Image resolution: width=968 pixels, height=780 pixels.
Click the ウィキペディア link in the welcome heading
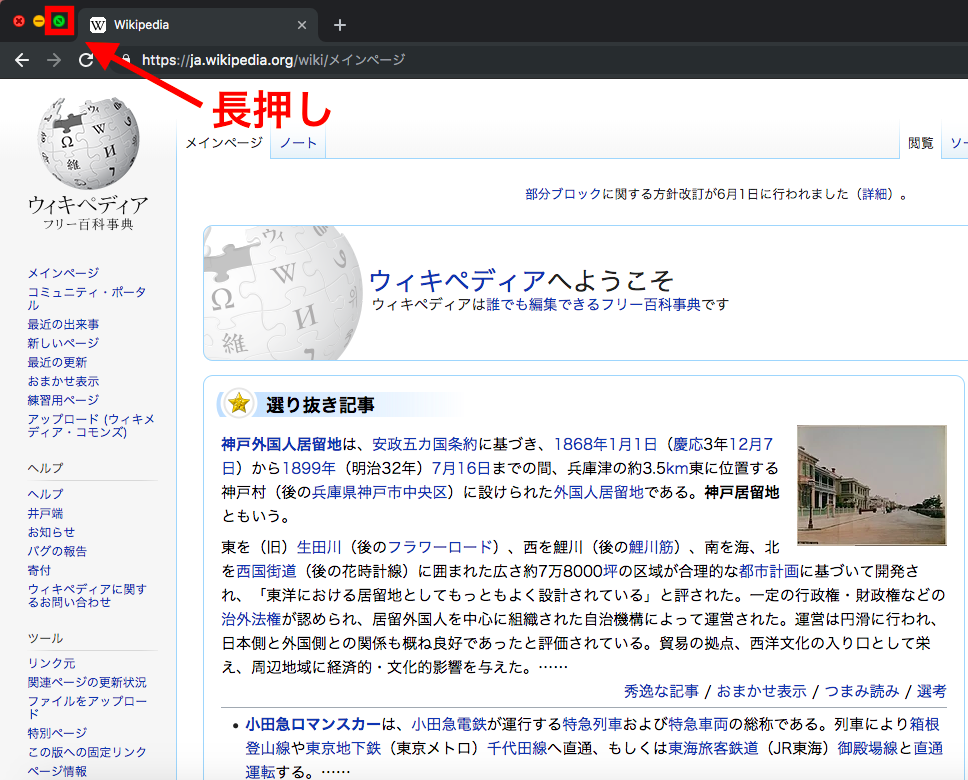coord(457,281)
